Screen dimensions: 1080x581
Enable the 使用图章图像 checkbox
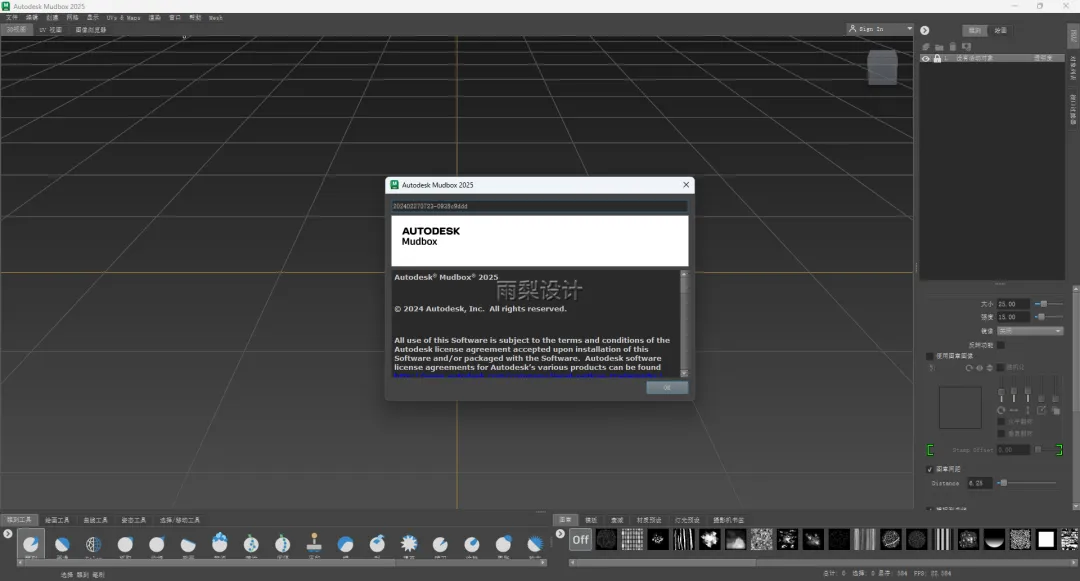tap(930, 356)
